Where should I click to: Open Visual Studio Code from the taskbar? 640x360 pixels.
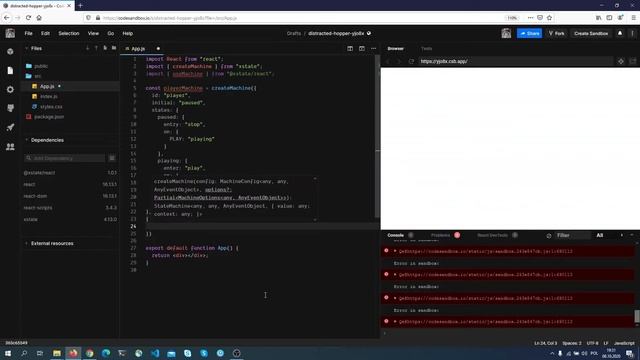tap(155, 353)
